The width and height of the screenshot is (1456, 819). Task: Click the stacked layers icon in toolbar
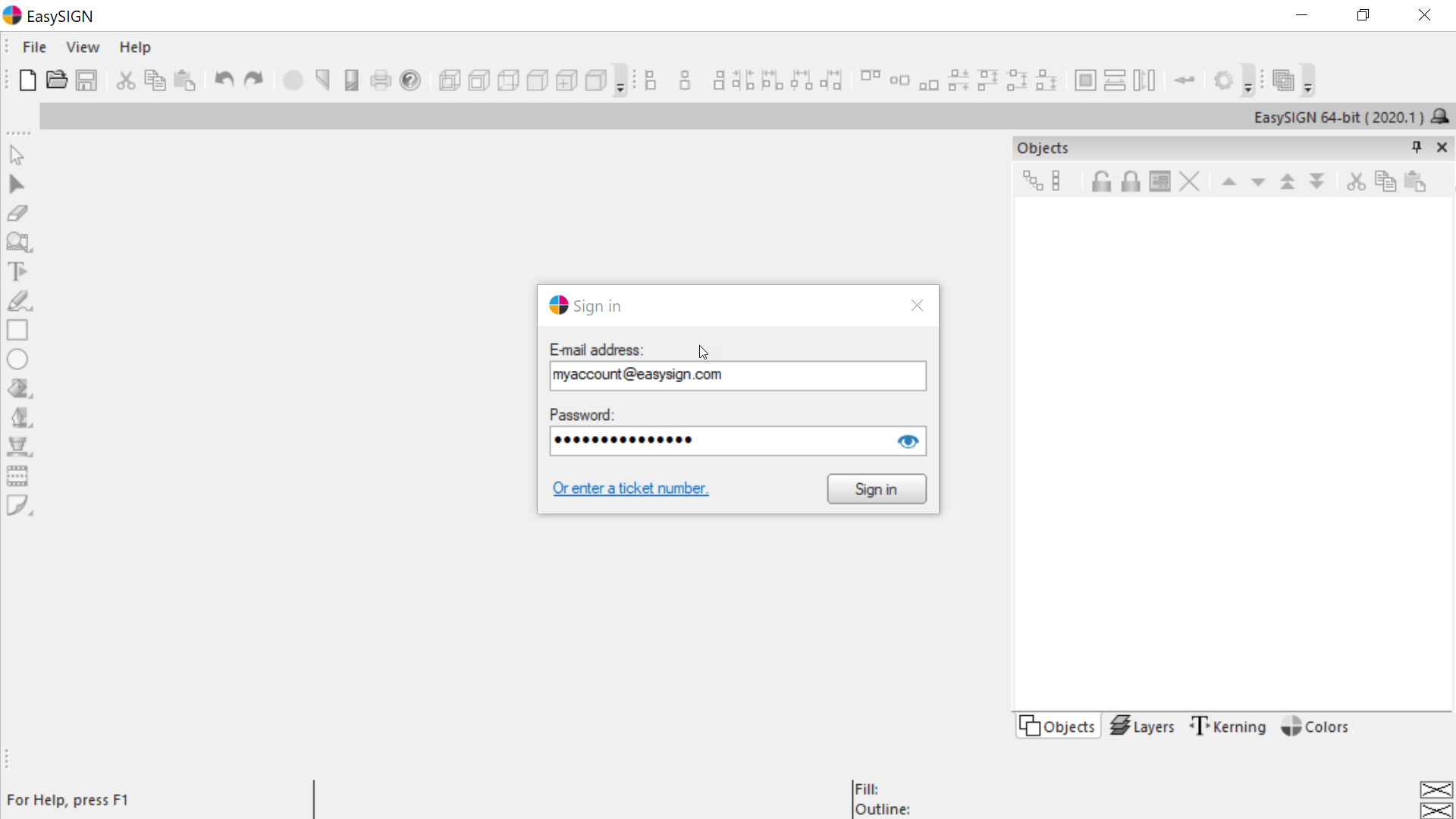click(x=1283, y=80)
